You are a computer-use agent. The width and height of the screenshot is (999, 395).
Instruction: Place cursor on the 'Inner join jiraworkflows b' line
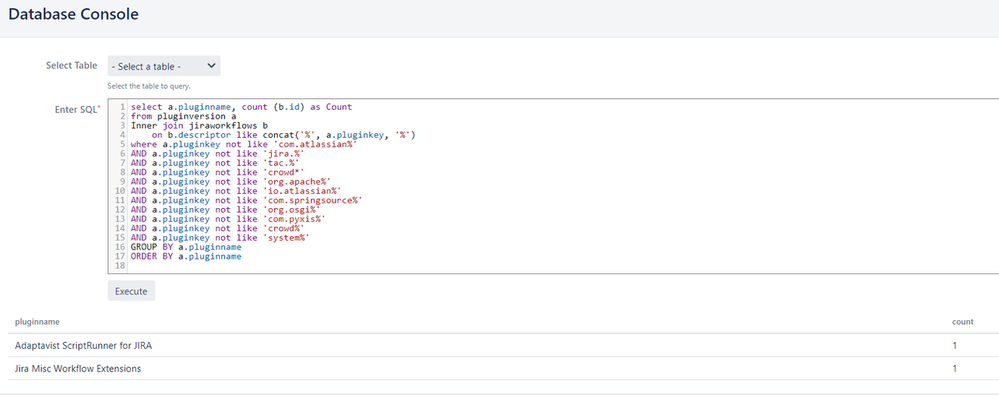coord(199,126)
